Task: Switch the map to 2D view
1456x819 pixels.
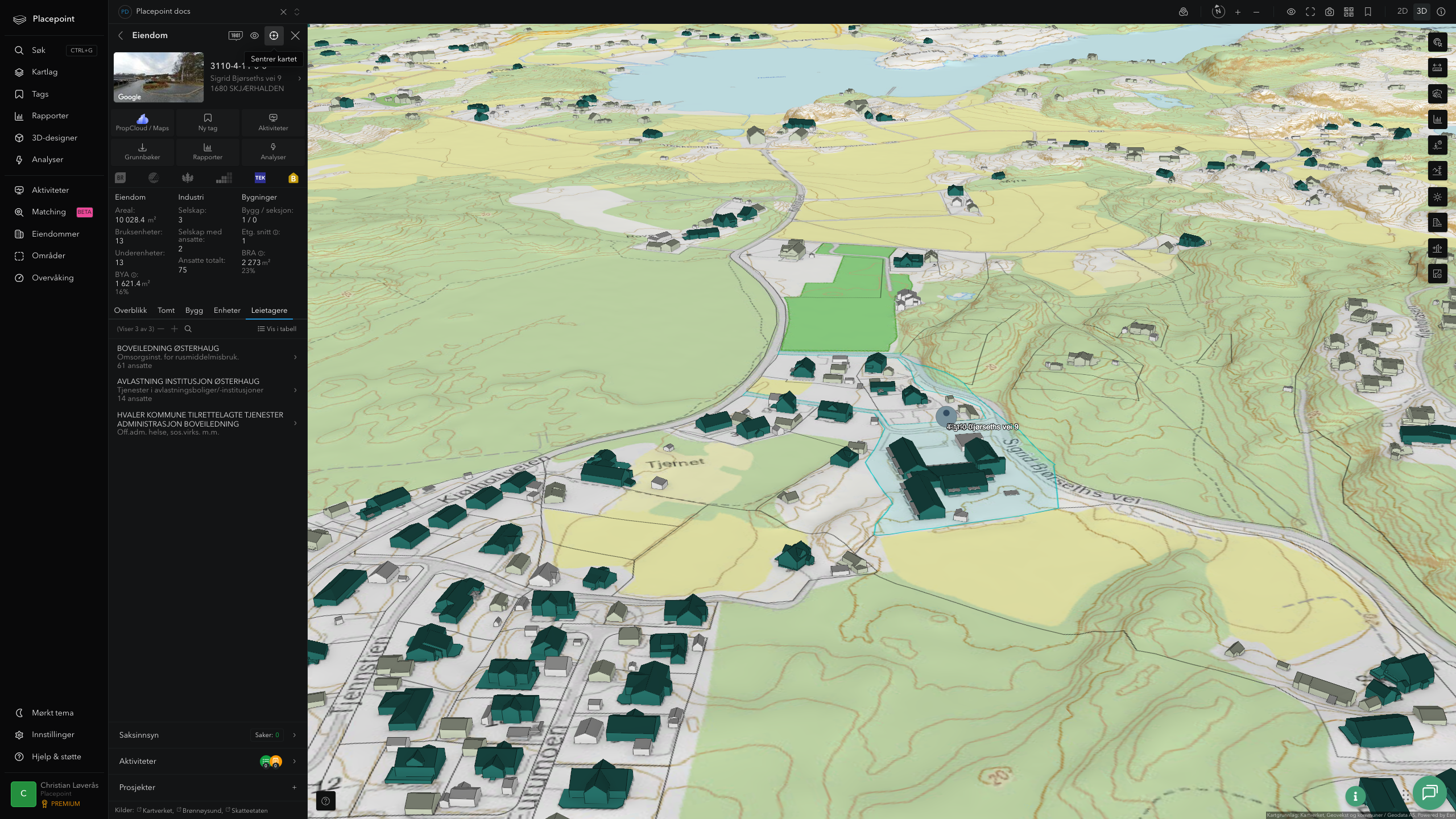Action: coord(1403,11)
